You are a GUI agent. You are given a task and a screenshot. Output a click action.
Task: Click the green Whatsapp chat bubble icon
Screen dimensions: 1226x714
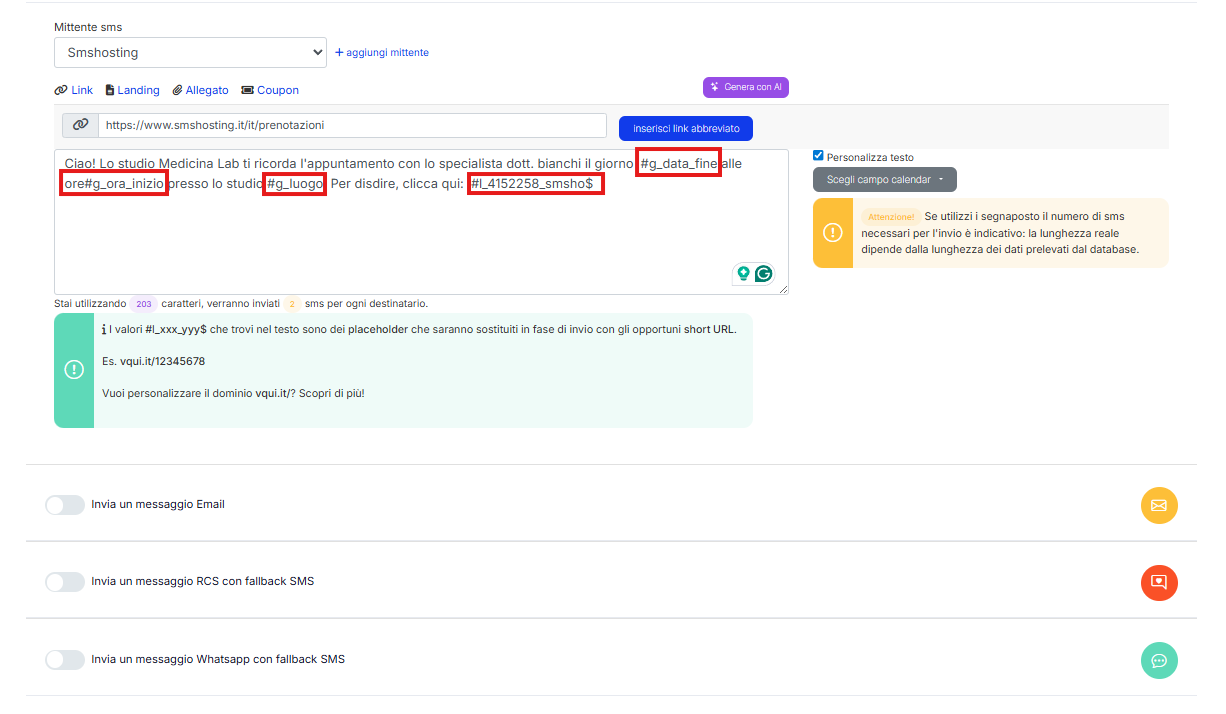1159,660
